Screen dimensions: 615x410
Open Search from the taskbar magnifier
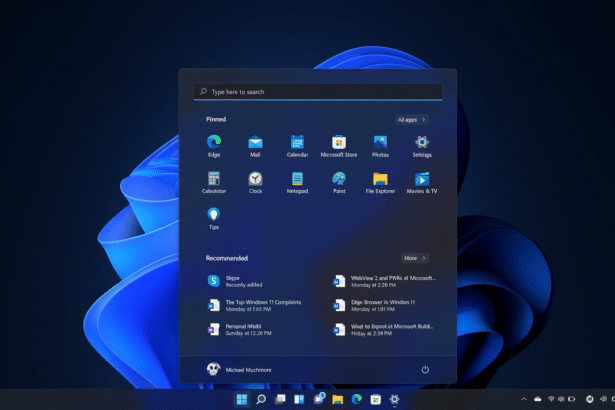pyautogui.click(x=261, y=399)
